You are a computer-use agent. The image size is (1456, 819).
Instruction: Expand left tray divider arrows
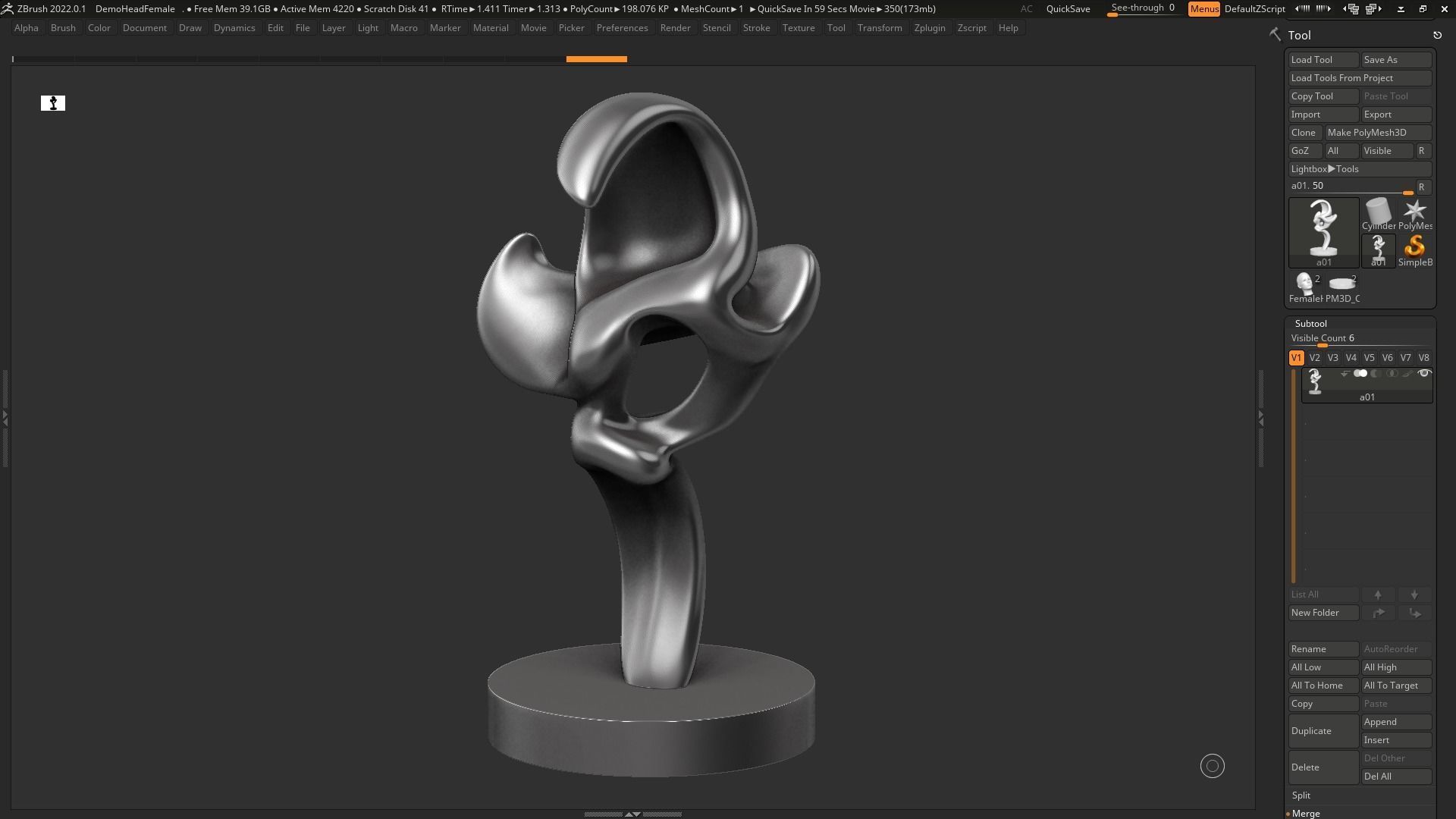coord(5,418)
